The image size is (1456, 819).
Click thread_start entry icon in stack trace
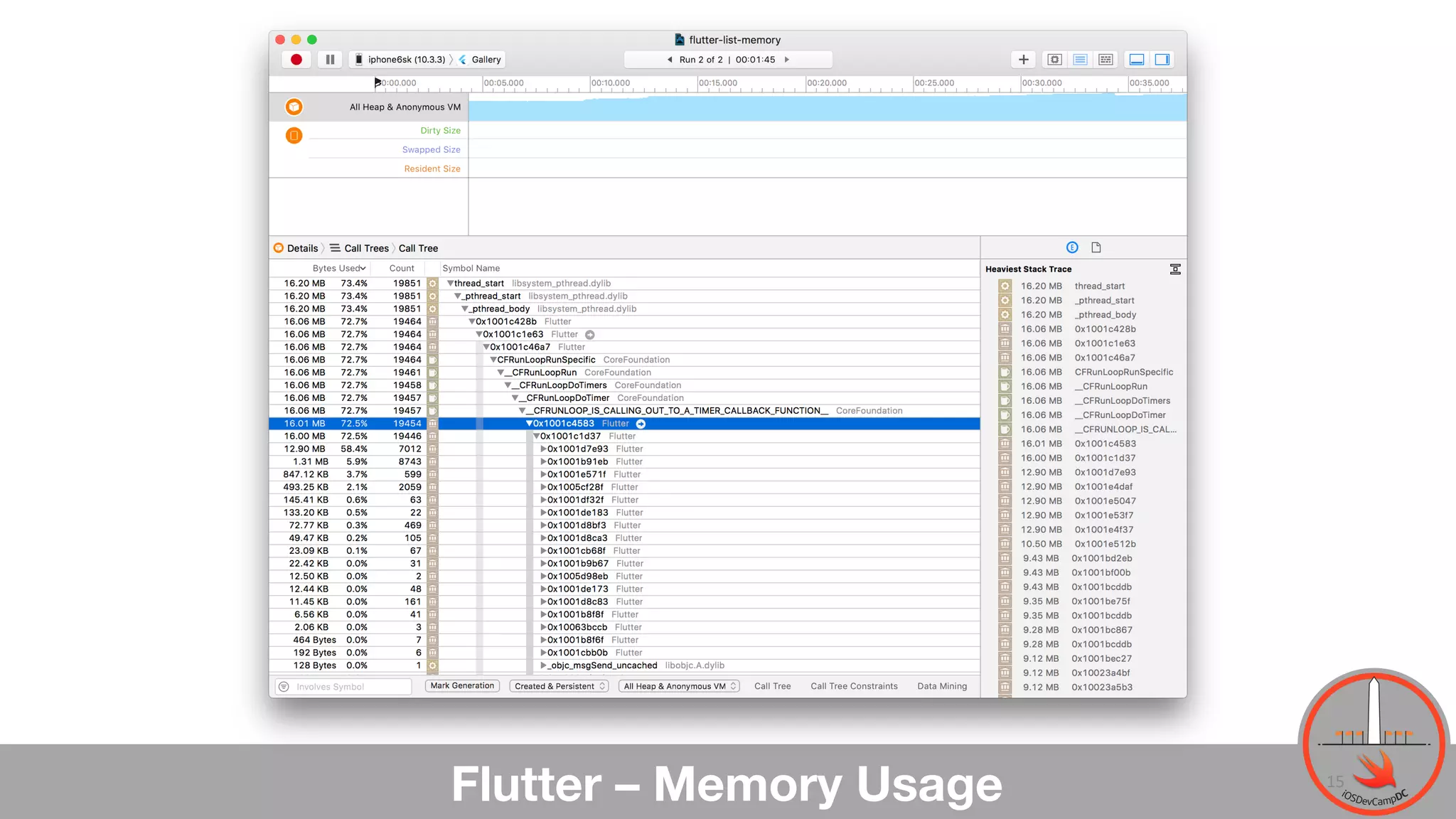(1005, 287)
